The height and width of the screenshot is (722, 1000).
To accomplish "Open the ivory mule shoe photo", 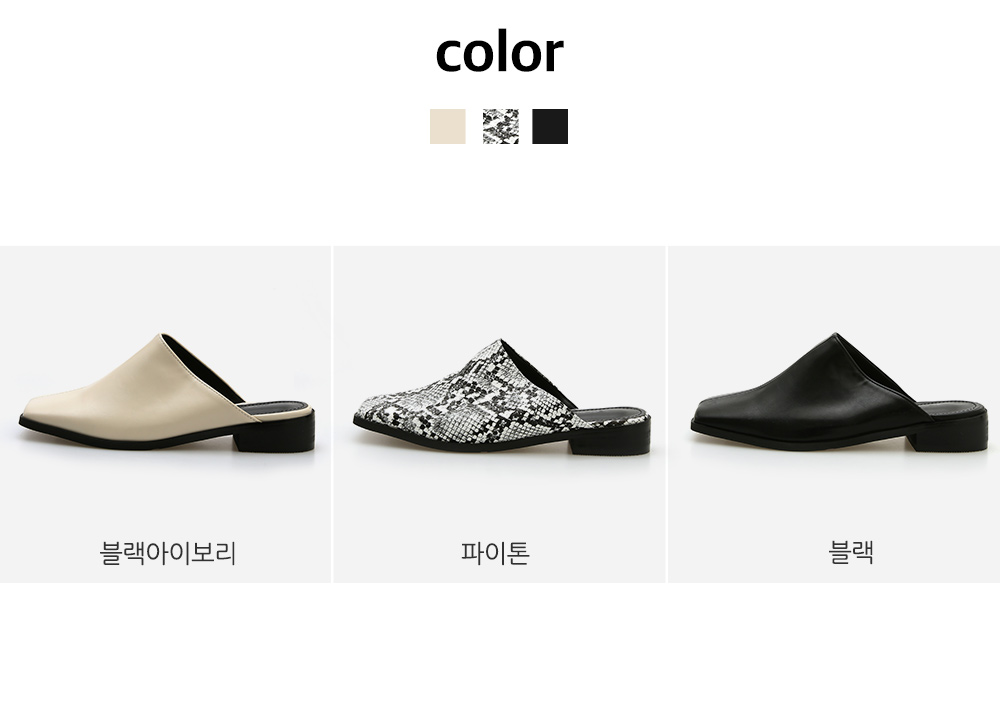I will 167,394.
